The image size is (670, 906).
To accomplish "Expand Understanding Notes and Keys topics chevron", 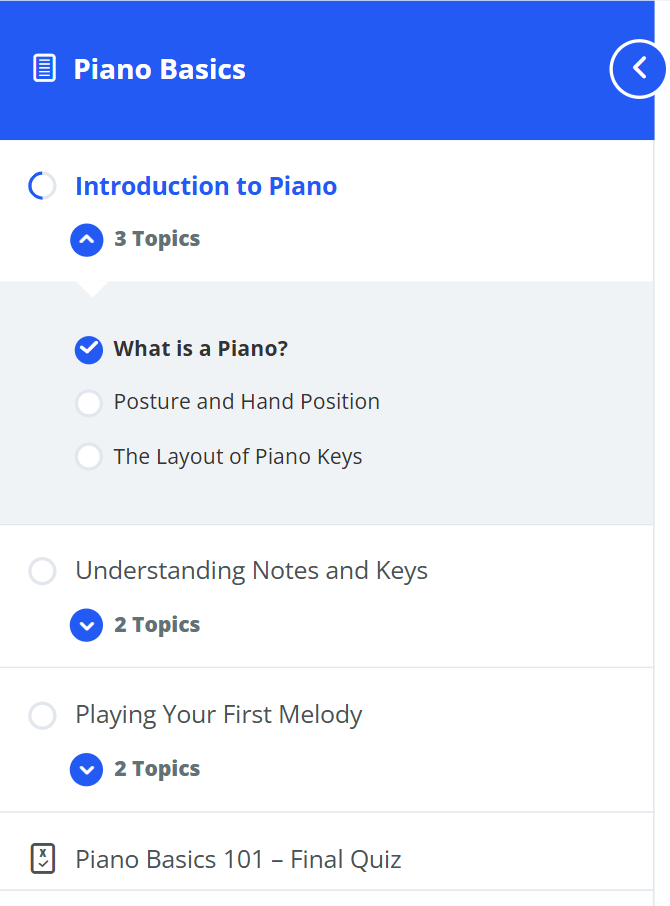I will [x=87, y=626].
